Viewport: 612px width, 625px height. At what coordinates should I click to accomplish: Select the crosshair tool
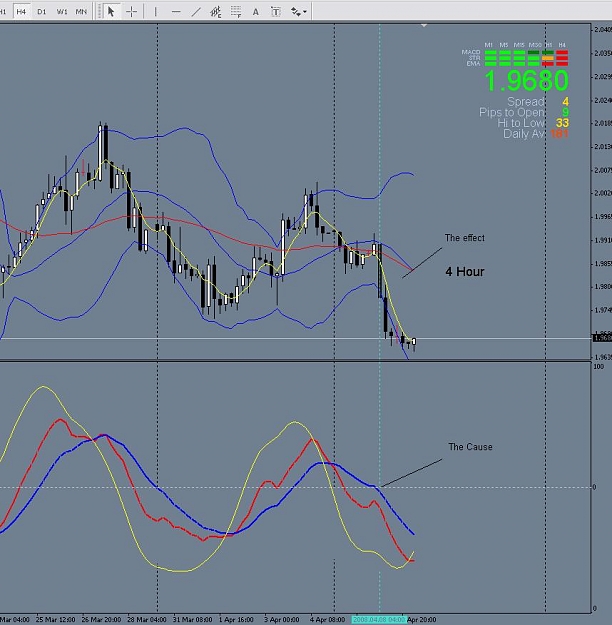coord(131,12)
